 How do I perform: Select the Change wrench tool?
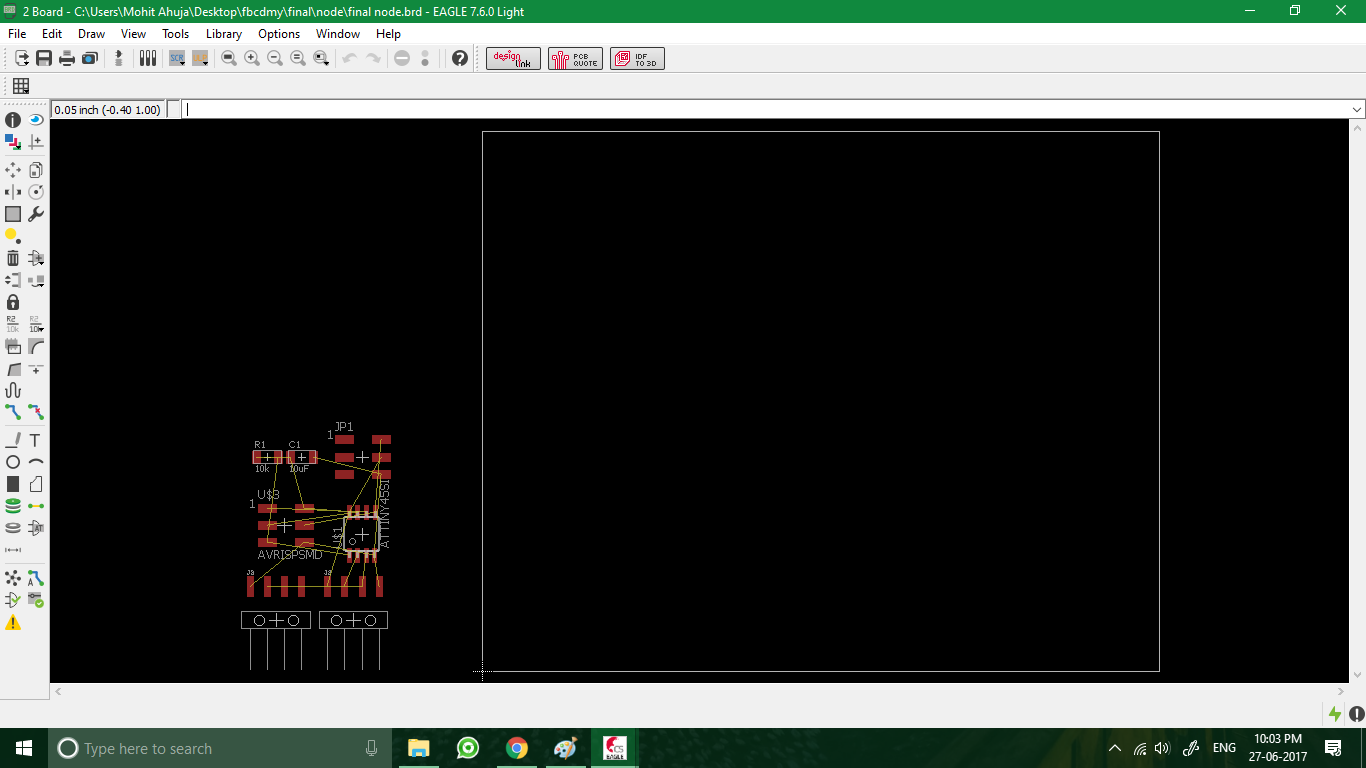tap(36, 214)
